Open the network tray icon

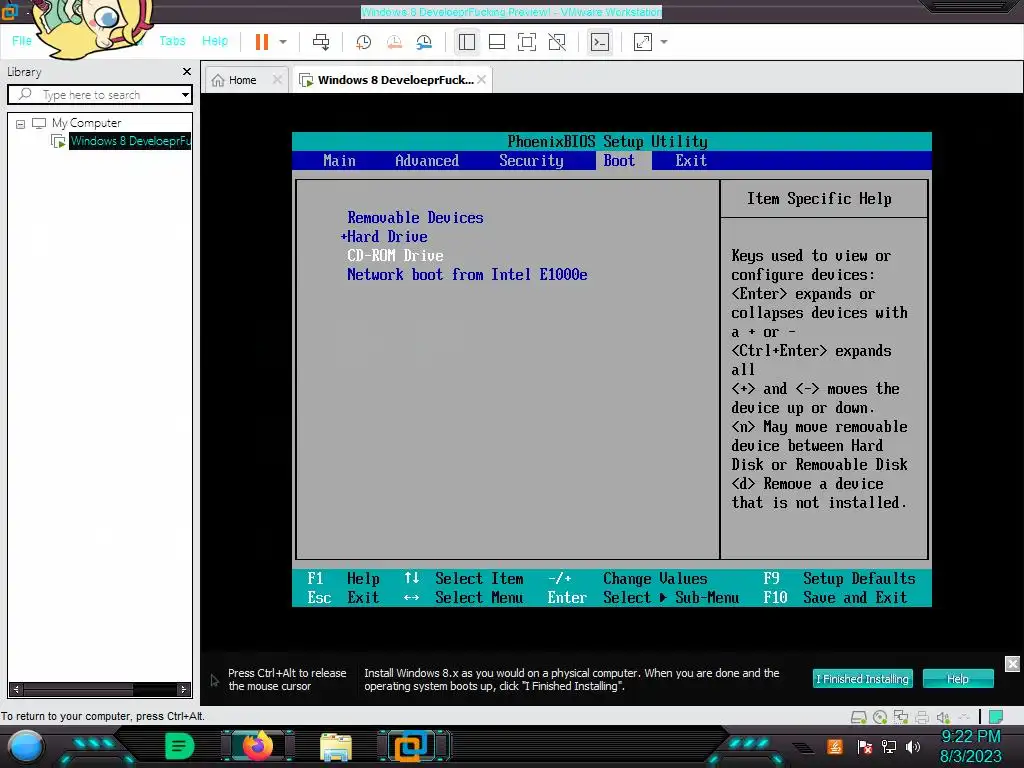[x=889, y=746]
